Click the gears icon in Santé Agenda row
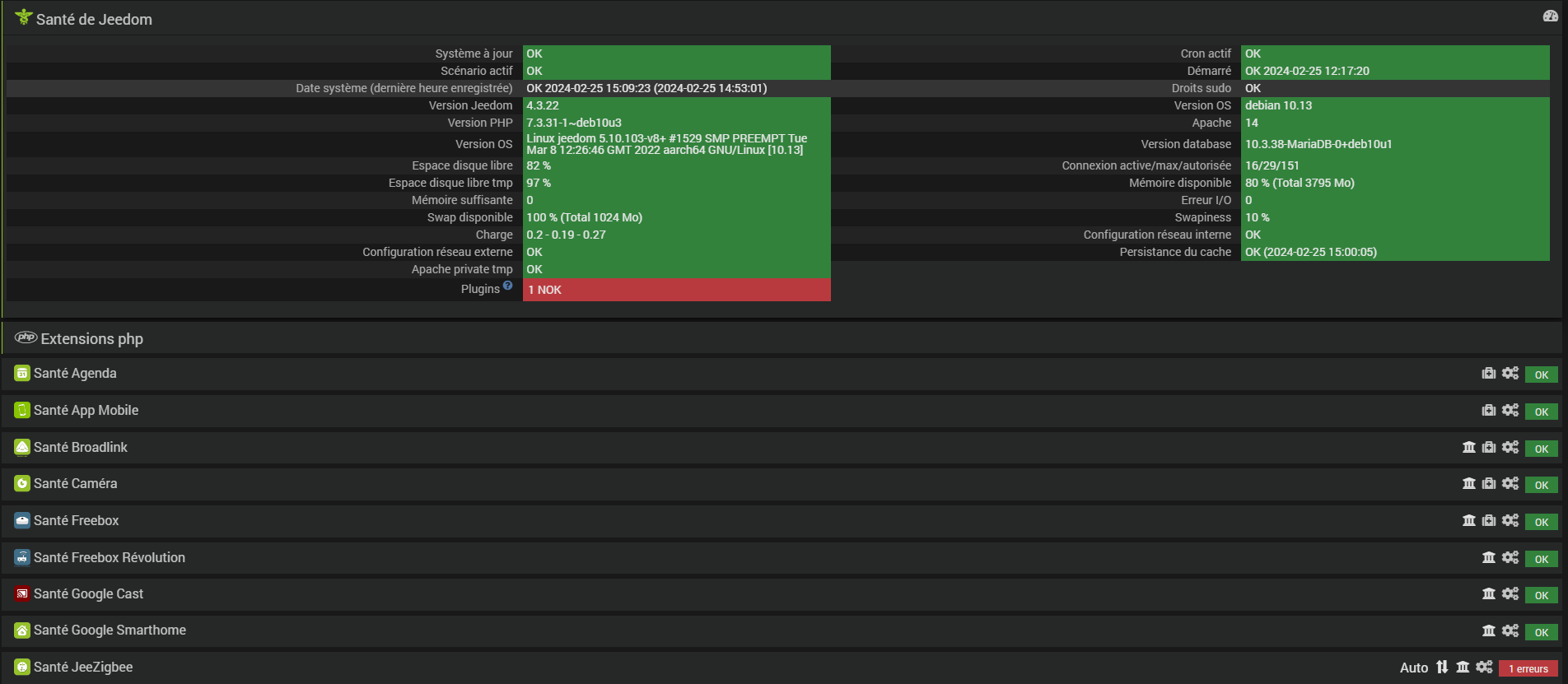Screen dimensions: 1568x684 click(1510, 373)
